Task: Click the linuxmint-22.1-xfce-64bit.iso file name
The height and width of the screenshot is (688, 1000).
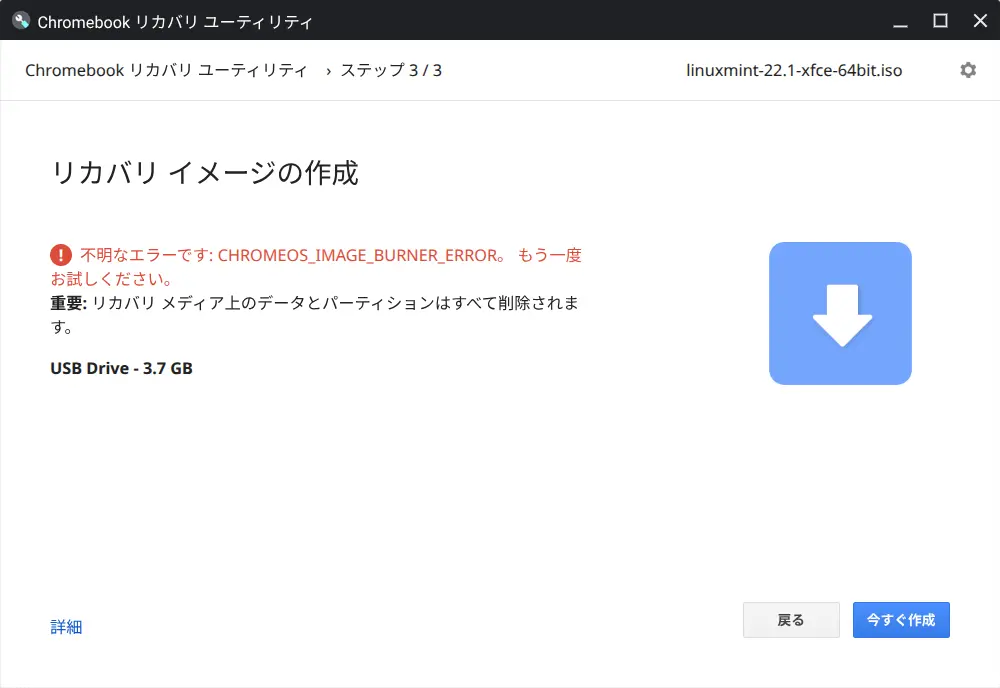Action: click(x=794, y=71)
